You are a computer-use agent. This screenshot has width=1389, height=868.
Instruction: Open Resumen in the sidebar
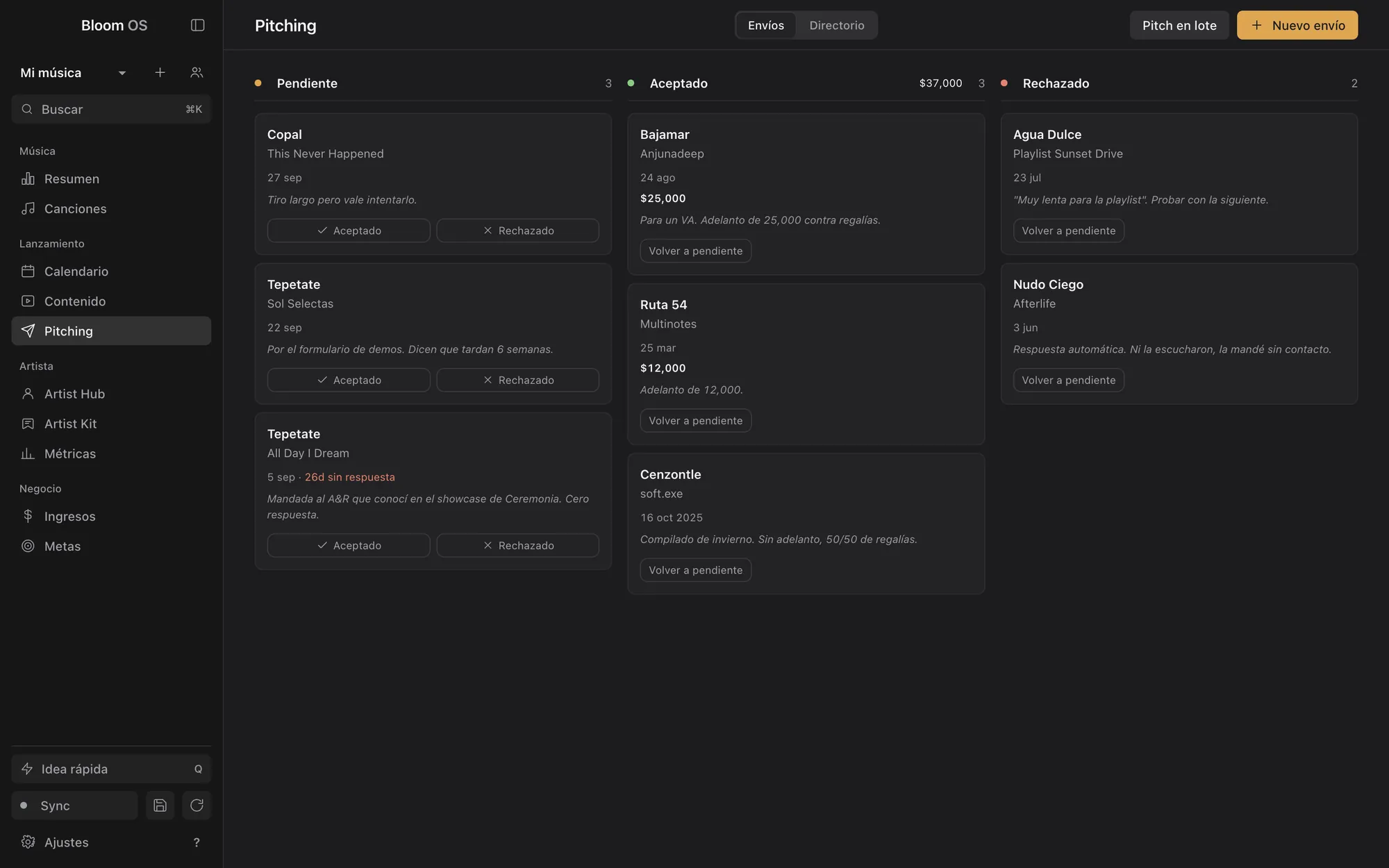111,178
